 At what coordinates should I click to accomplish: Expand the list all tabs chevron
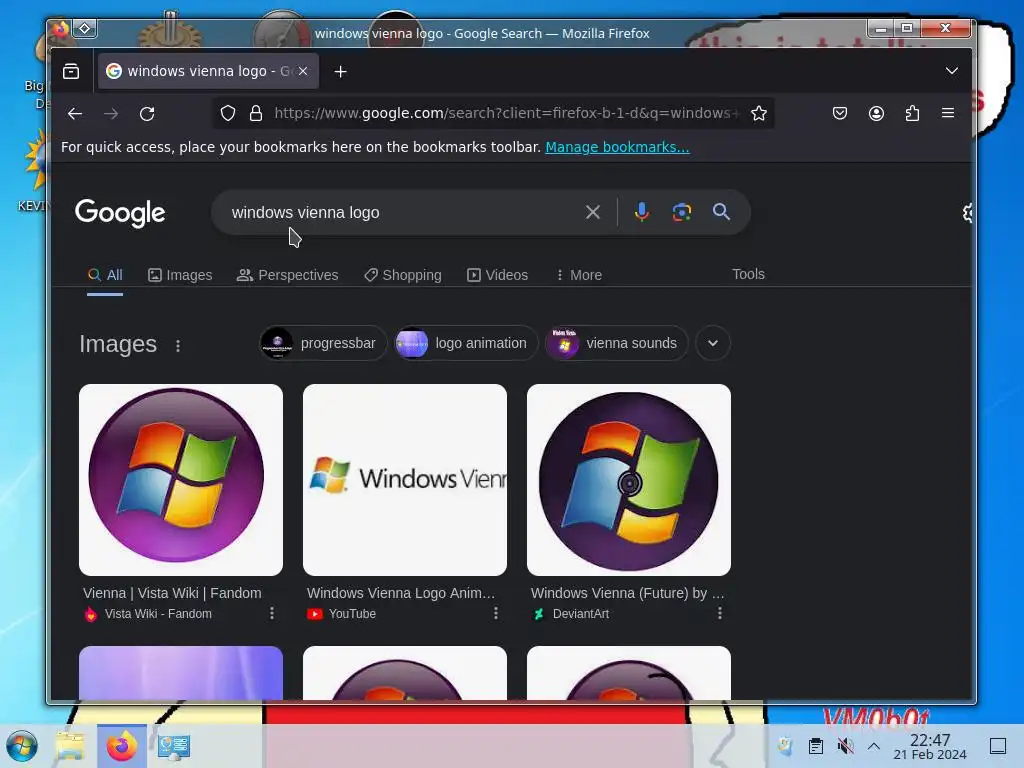tap(952, 71)
